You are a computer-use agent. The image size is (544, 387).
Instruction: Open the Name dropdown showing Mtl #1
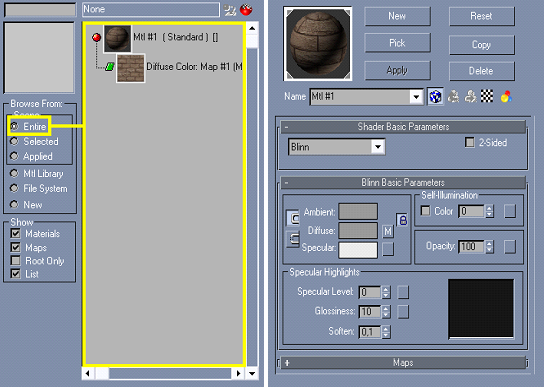(x=416, y=97)
